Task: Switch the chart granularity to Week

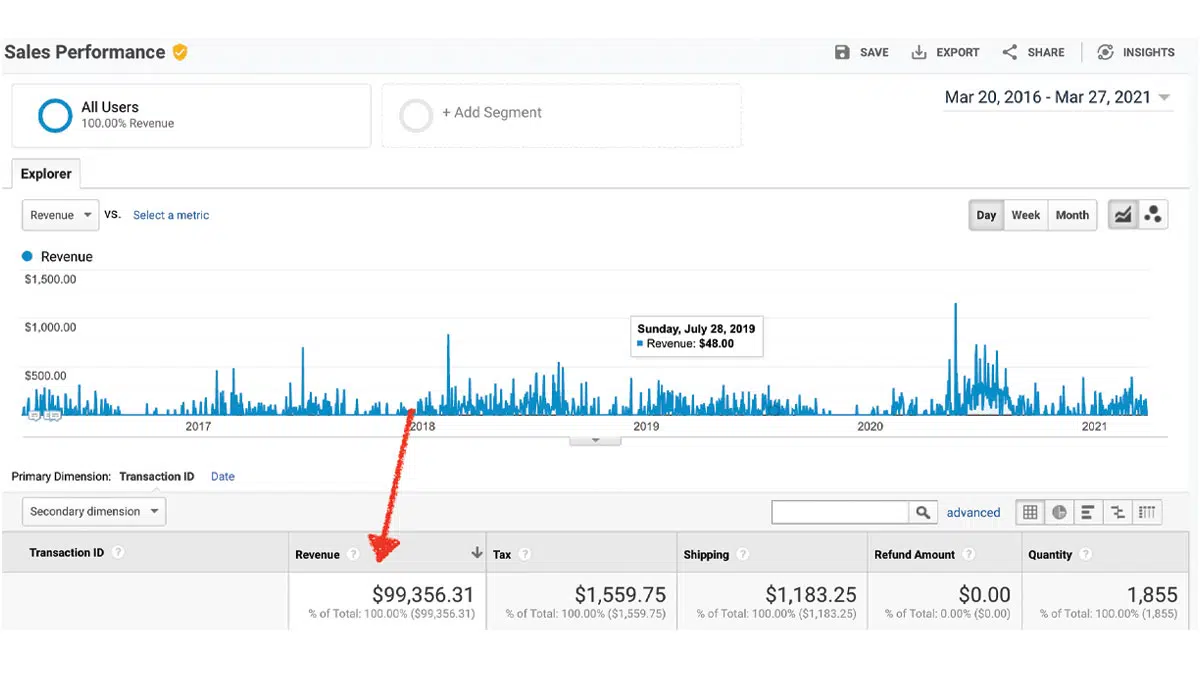Action: click(x=1025, y=214)
